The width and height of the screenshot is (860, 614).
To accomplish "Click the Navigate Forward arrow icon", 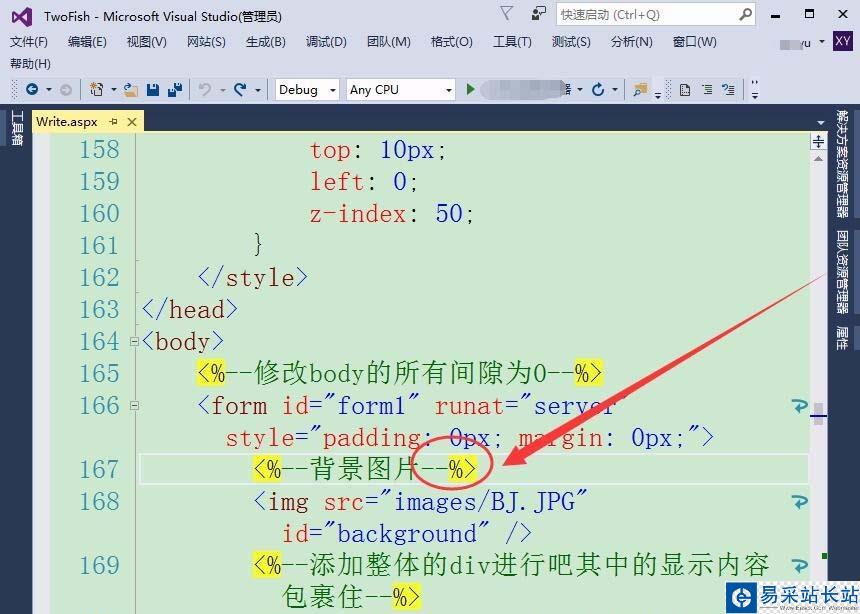I will (x=66, y=89).
